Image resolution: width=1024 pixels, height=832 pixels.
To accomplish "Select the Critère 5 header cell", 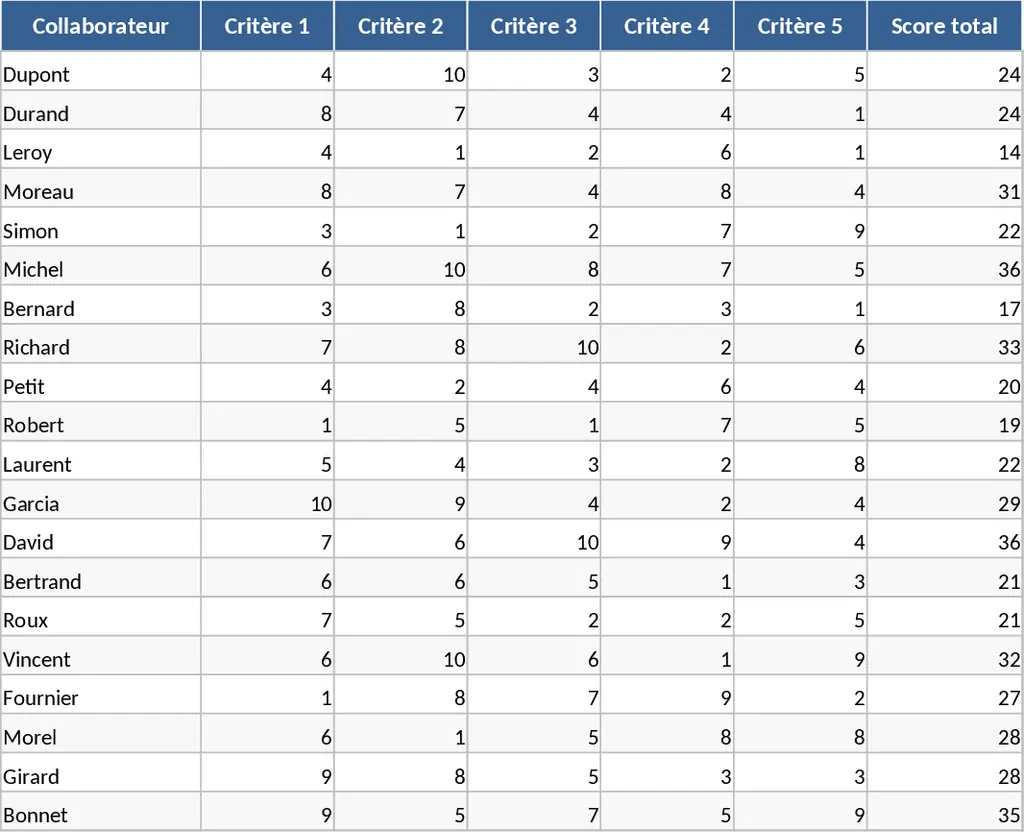I will (x=800, y=26).
